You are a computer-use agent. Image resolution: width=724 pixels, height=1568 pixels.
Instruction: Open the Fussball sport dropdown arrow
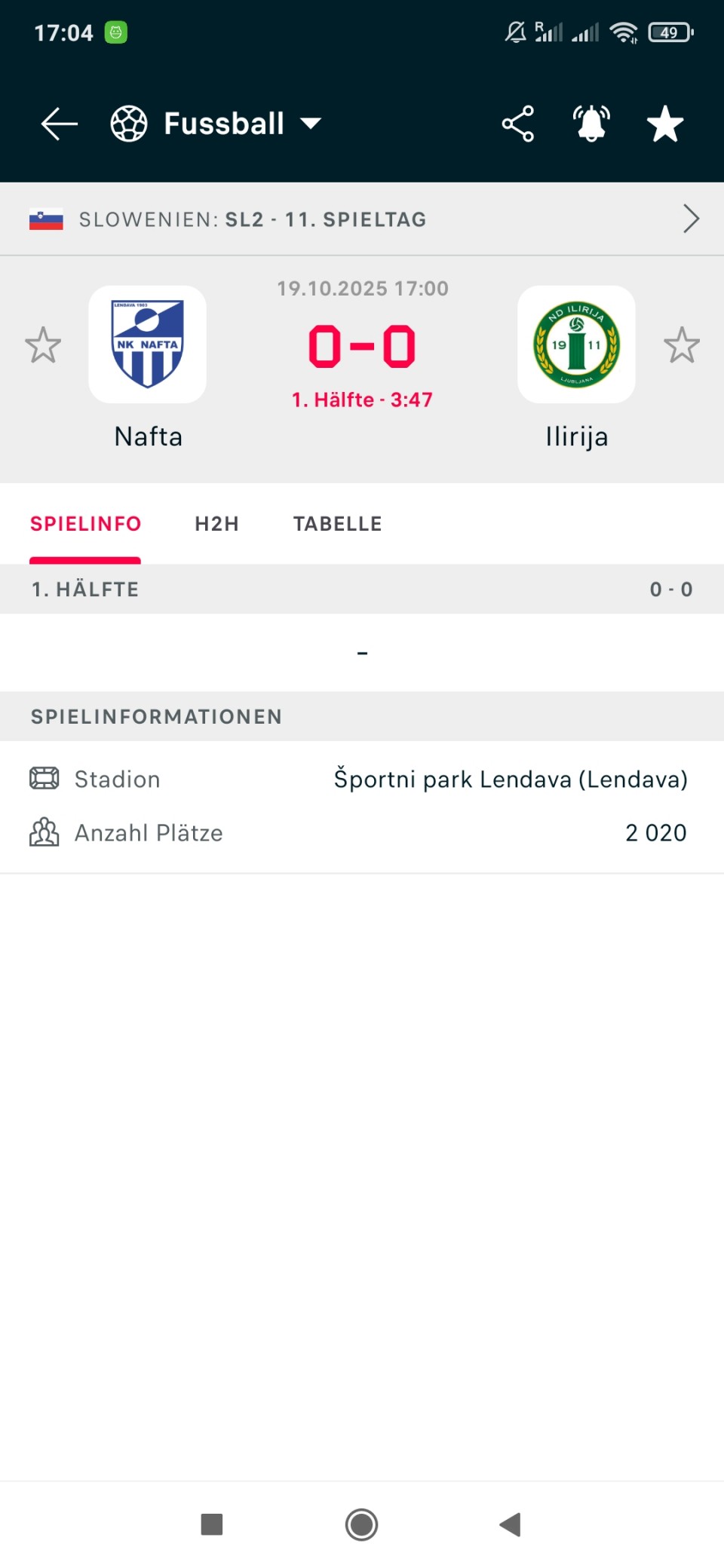[x=311, y=124]
